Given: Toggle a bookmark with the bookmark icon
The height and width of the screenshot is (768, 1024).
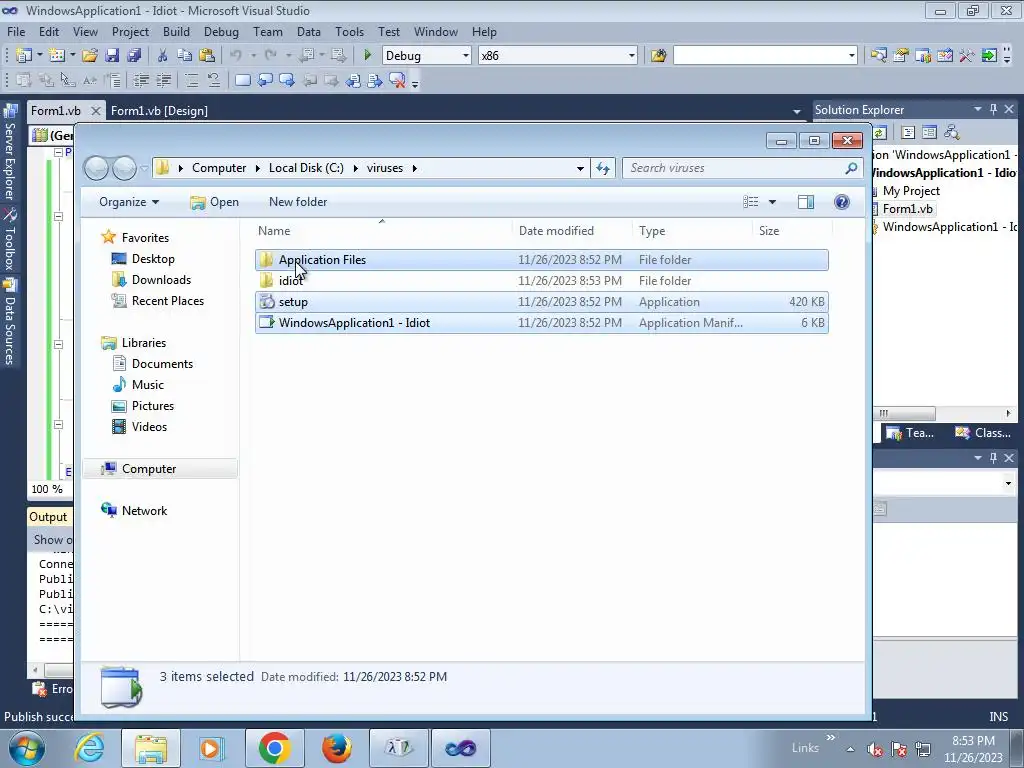Looking at the screenshot, I should pyautogui.click(x=242, y=80).
